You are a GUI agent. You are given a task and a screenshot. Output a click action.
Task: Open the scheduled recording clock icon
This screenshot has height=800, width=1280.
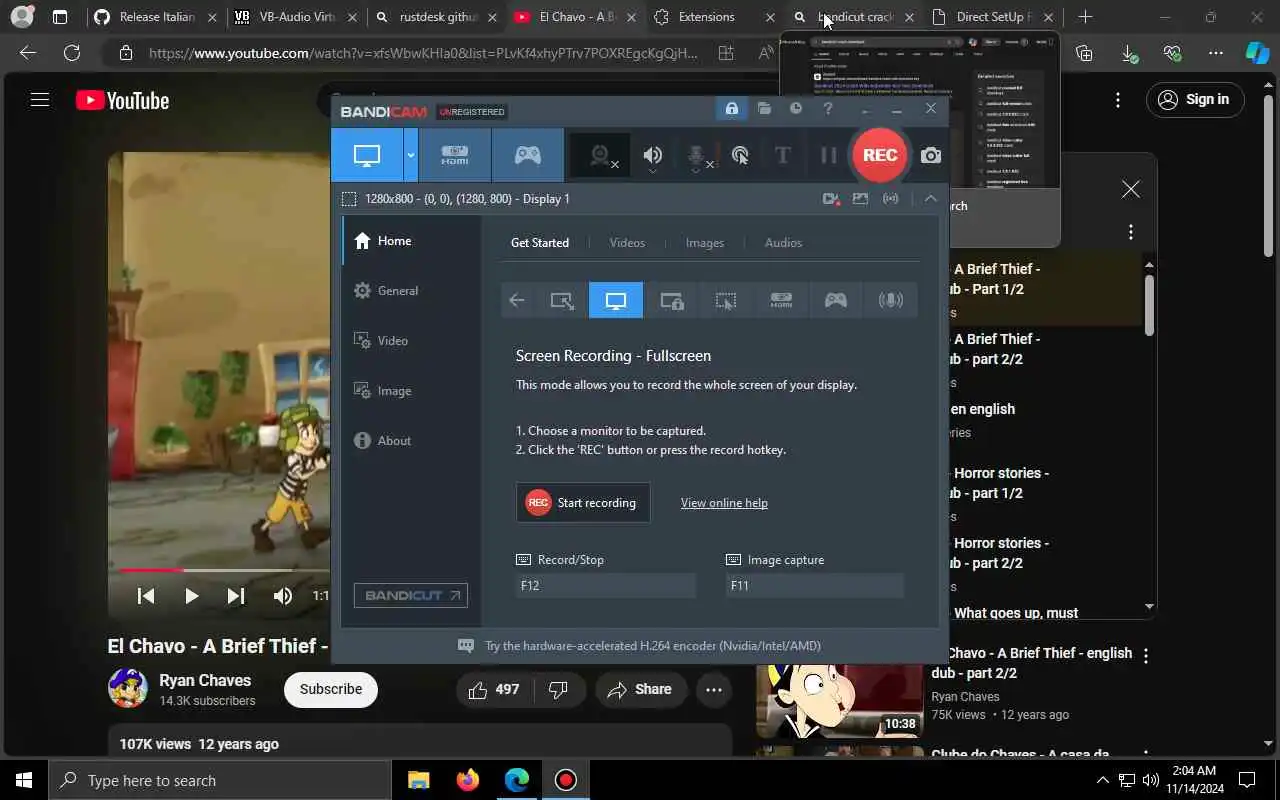click(796, 109)
